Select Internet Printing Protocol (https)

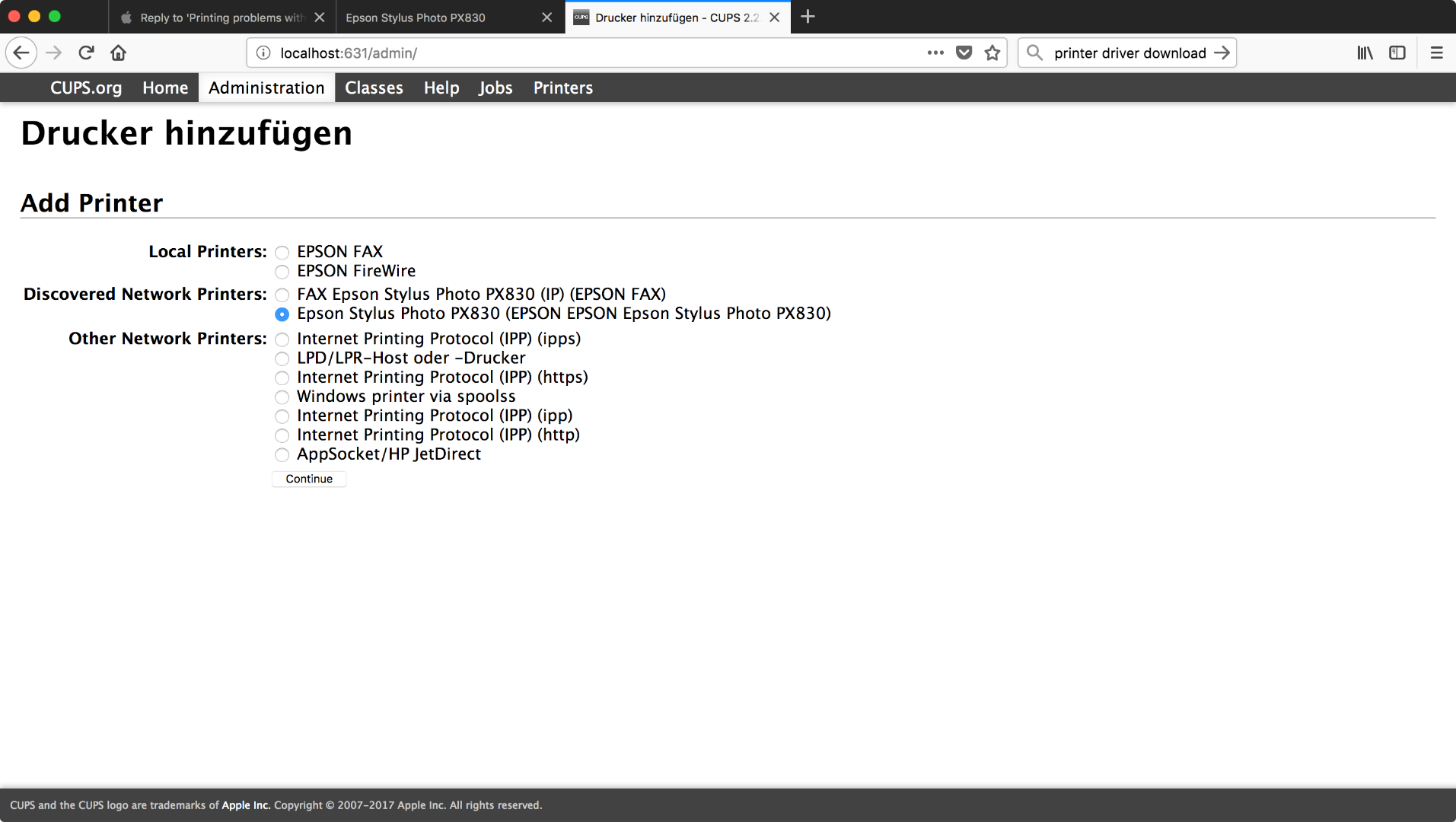pyautogui.click(x=282, y=378)
